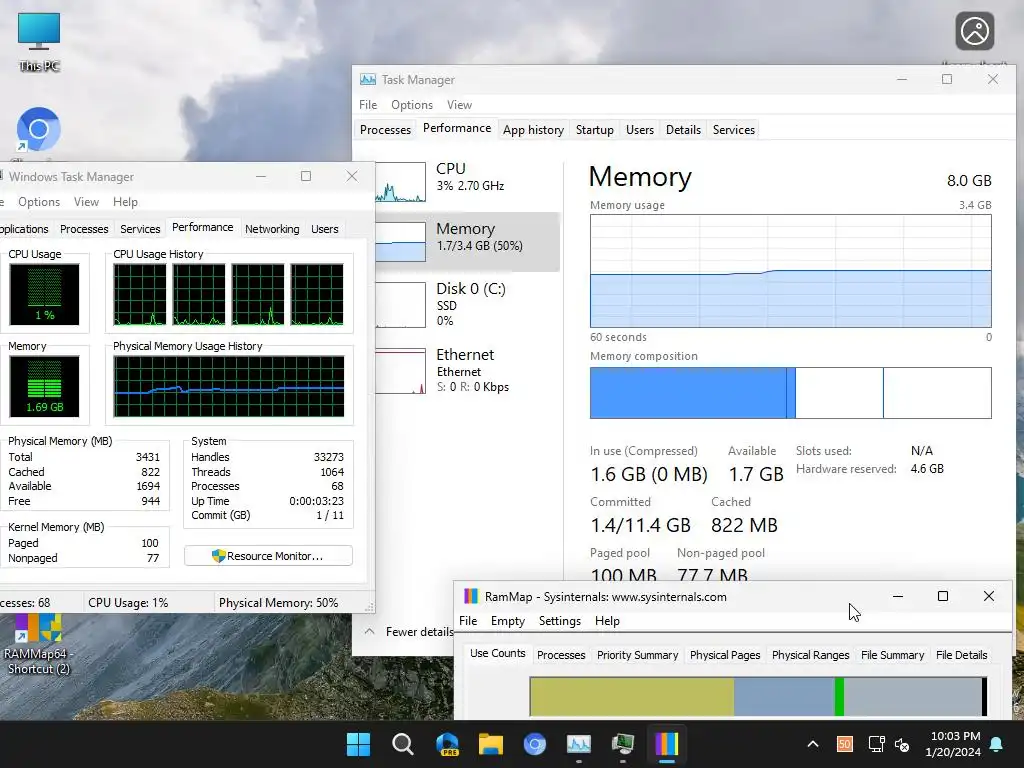This screenshot has height=768, width=1024.
Task: Open Help menu in Windows Task Manager
Action: [125, 202]
